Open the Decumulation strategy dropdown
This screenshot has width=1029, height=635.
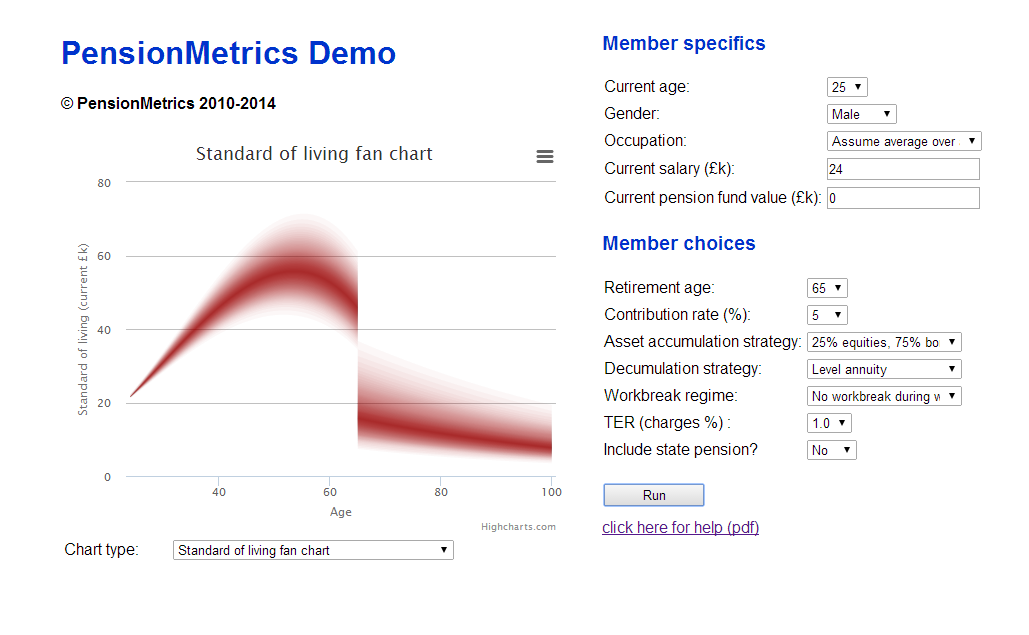point(884,369)
